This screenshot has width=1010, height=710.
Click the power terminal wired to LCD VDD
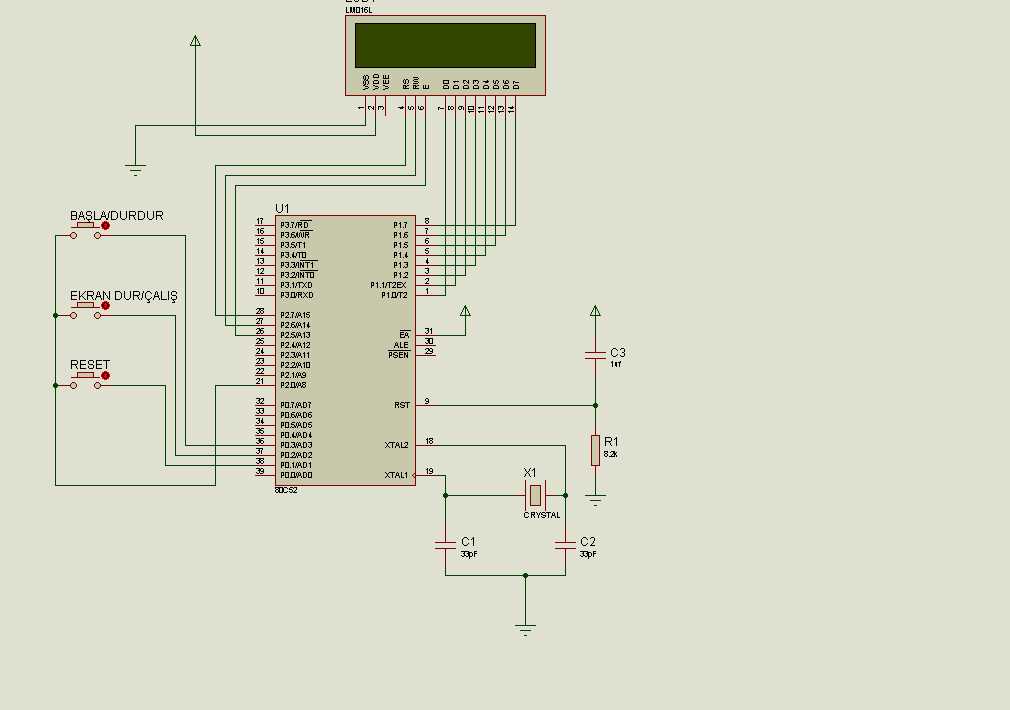[195, 41]
